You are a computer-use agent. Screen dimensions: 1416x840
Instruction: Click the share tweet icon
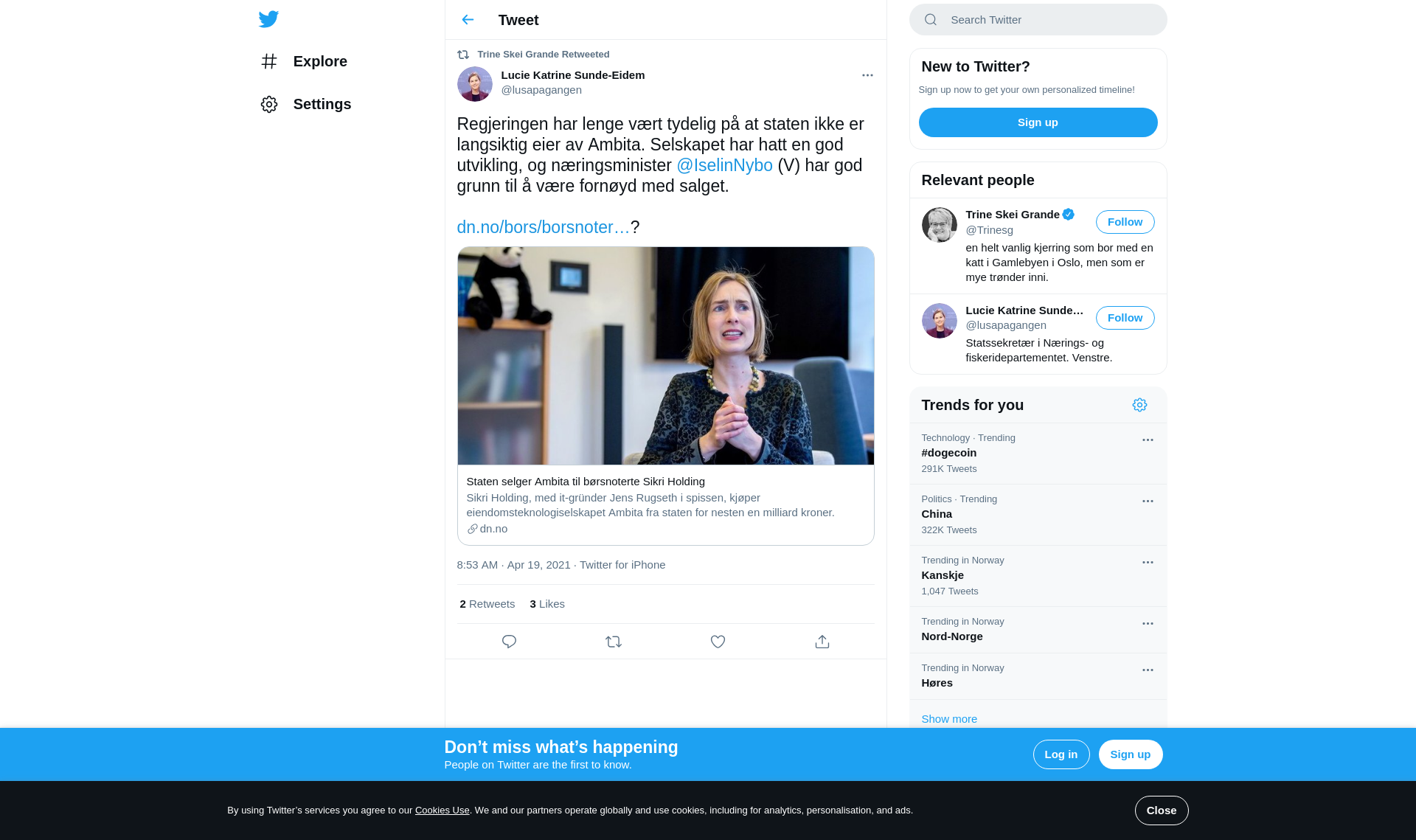point(822,642)
